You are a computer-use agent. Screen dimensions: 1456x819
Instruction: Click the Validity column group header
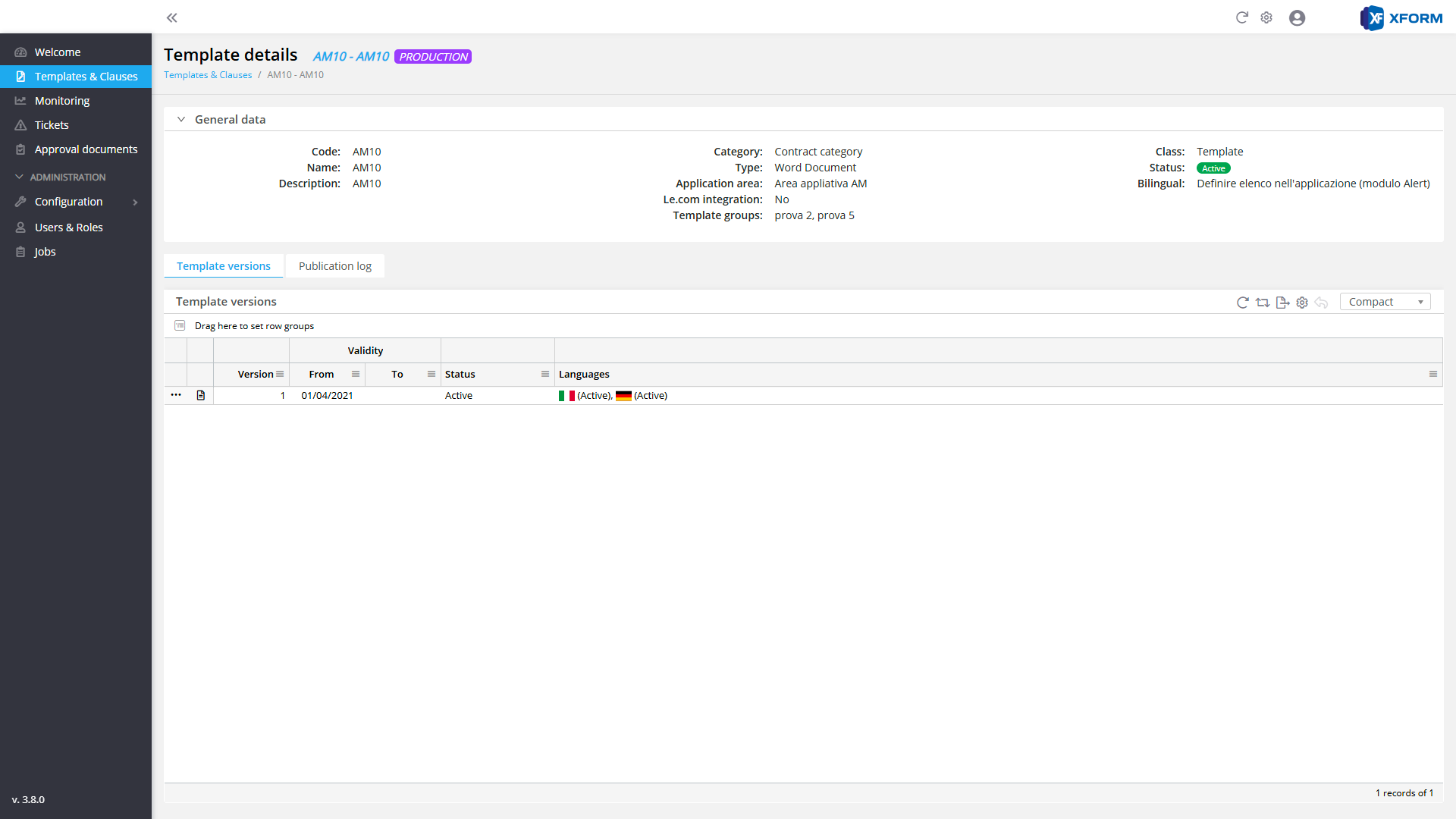click(366, 350)
